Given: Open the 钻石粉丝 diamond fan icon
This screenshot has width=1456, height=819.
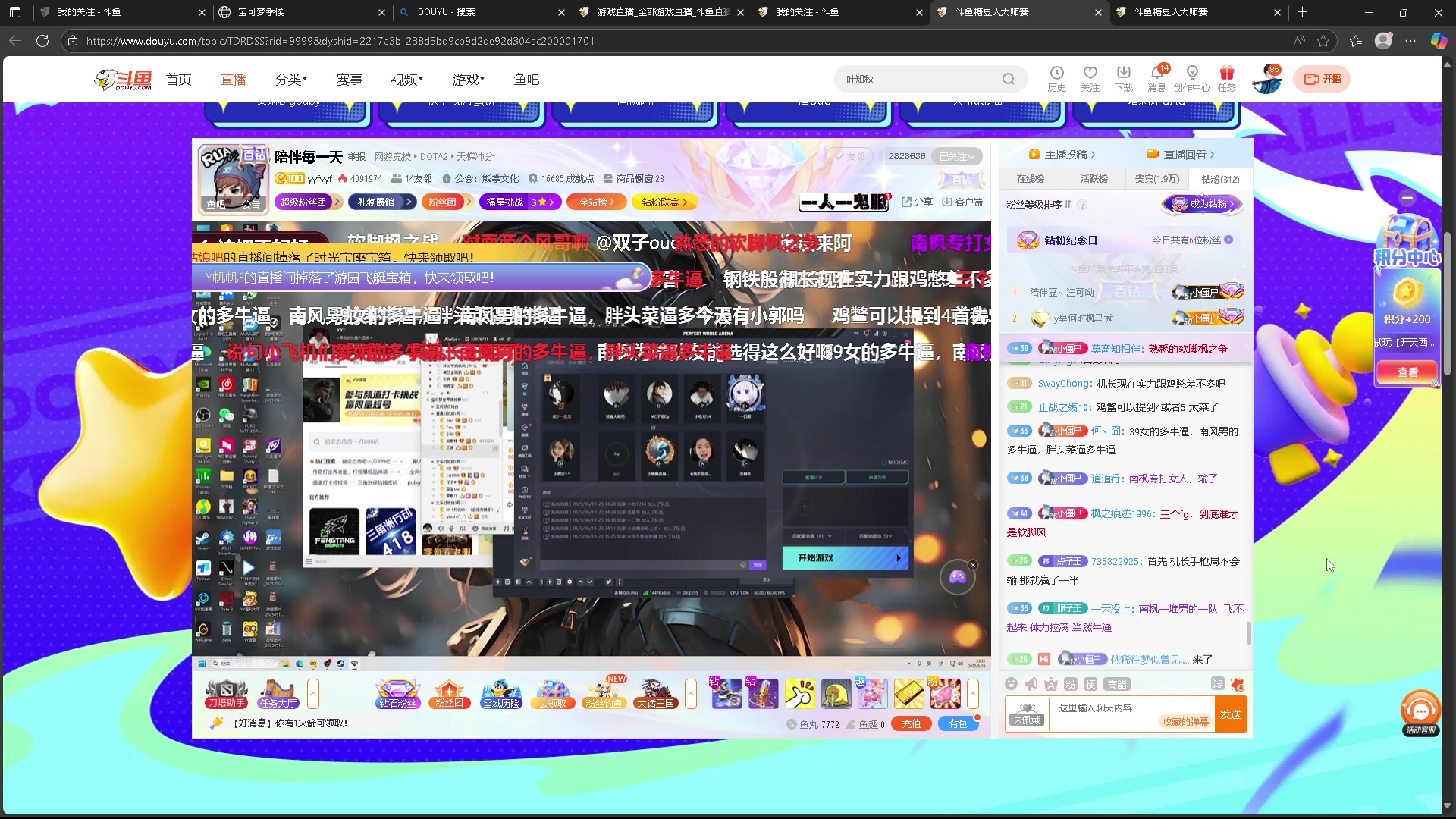Looking at the screenshot, I should coord(397,693).
